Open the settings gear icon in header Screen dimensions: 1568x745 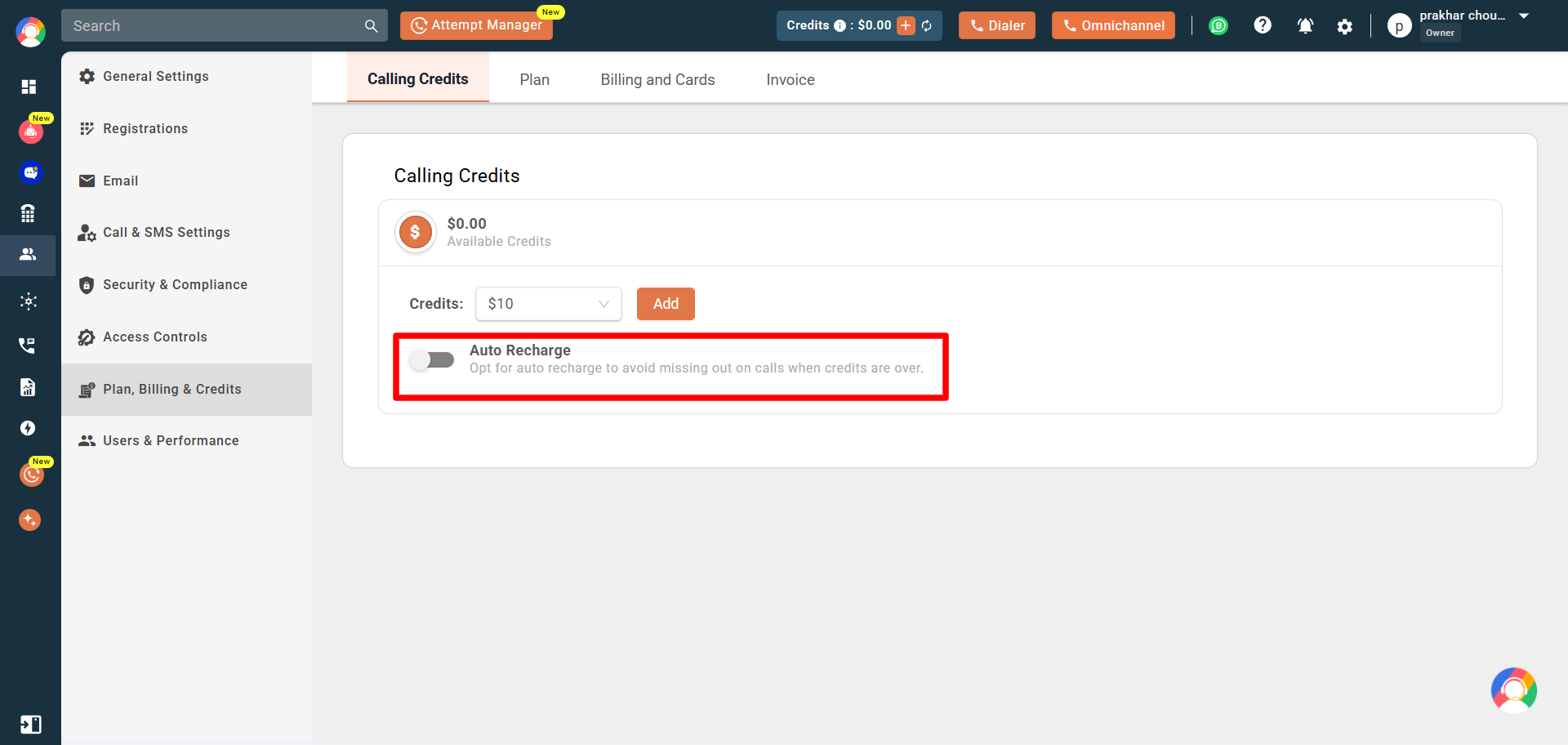1345,26
